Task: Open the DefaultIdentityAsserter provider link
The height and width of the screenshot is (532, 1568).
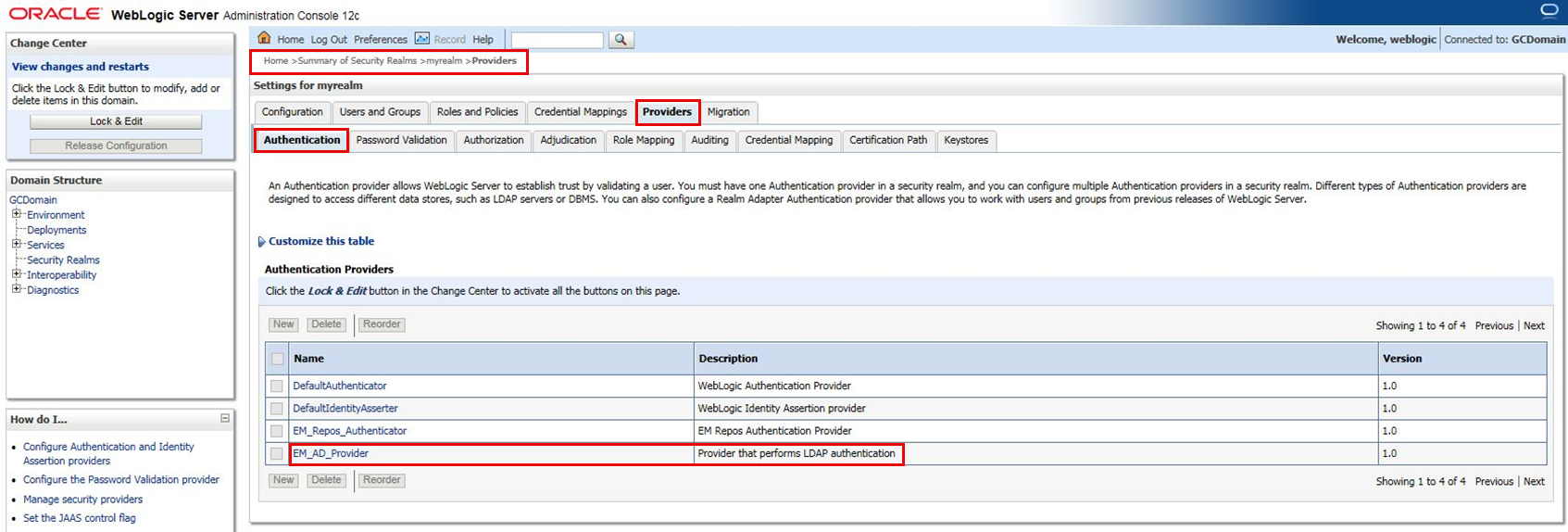Action: point(345,408)
